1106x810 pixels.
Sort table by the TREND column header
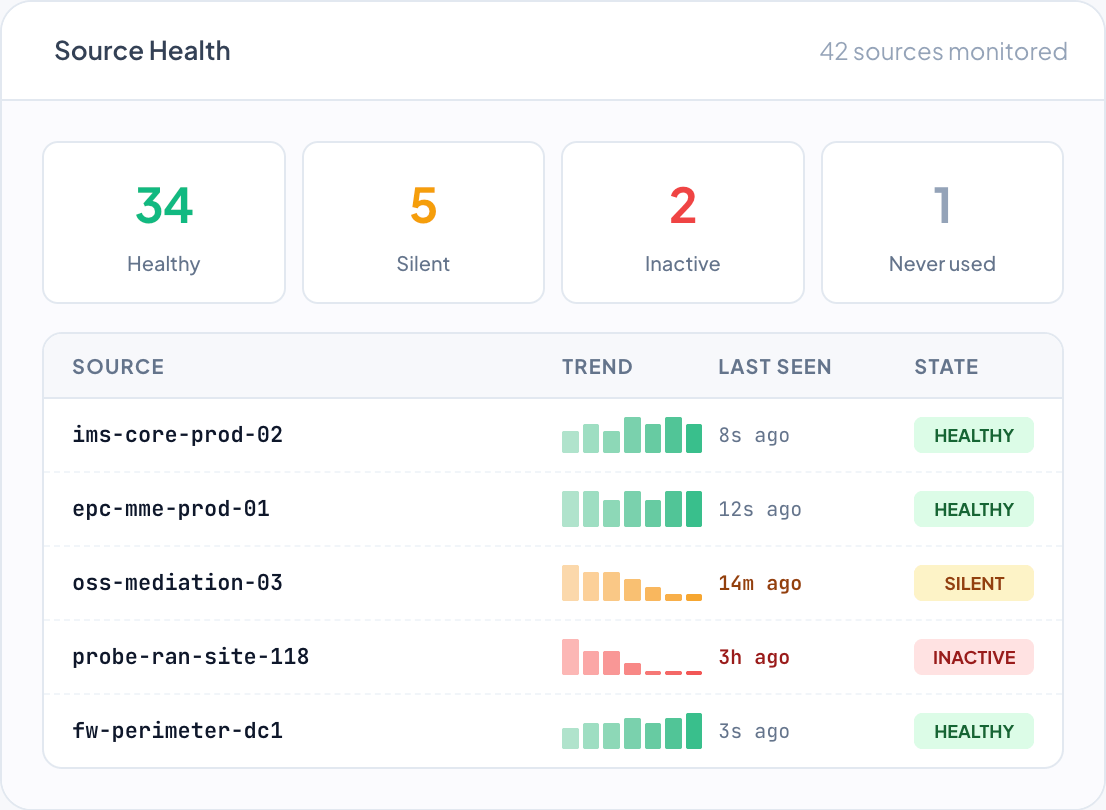pyautogui.click(x=597, y=367)
